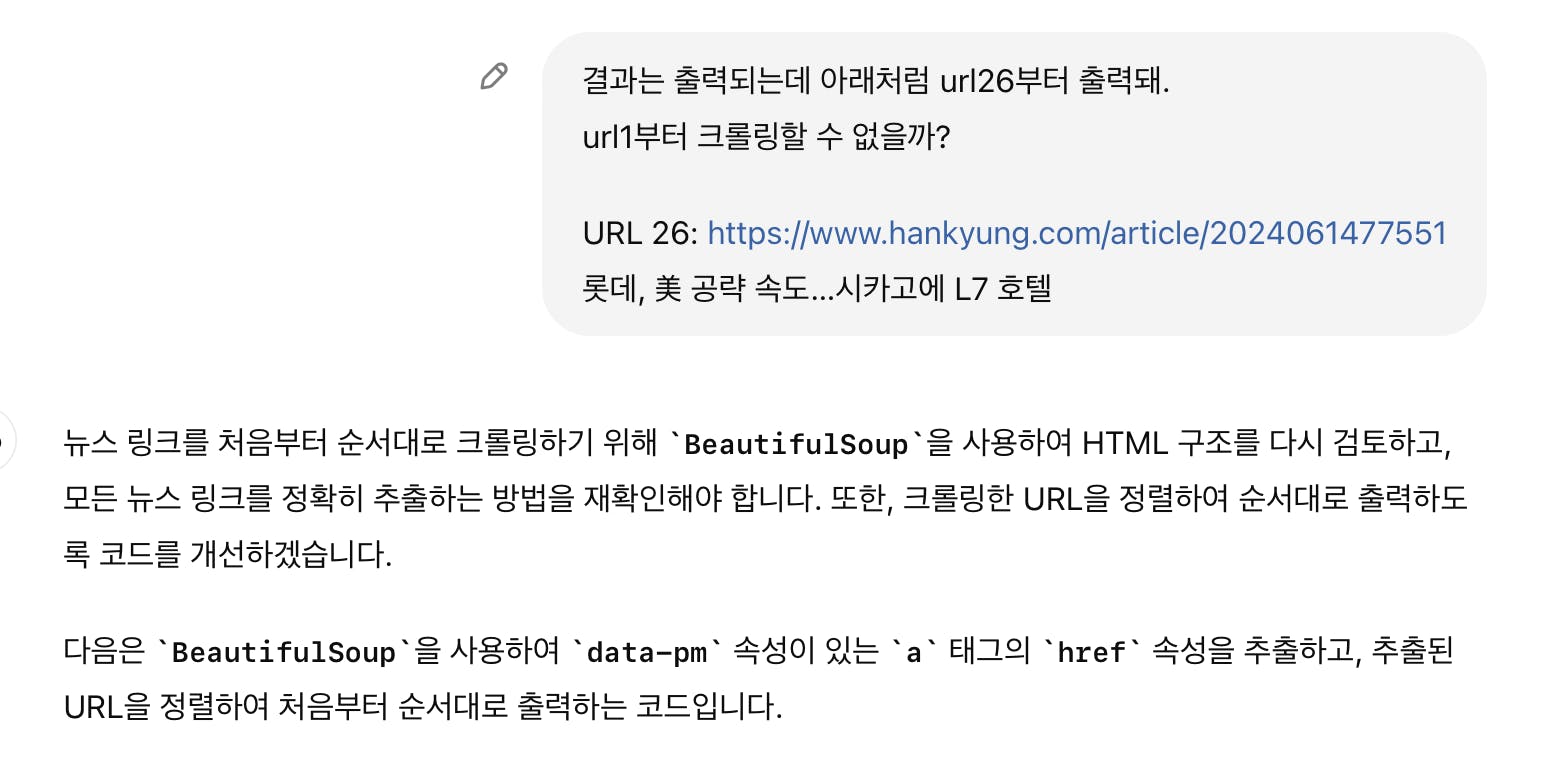Click 'L7 호텔' at the headline end

[1003, 290]
